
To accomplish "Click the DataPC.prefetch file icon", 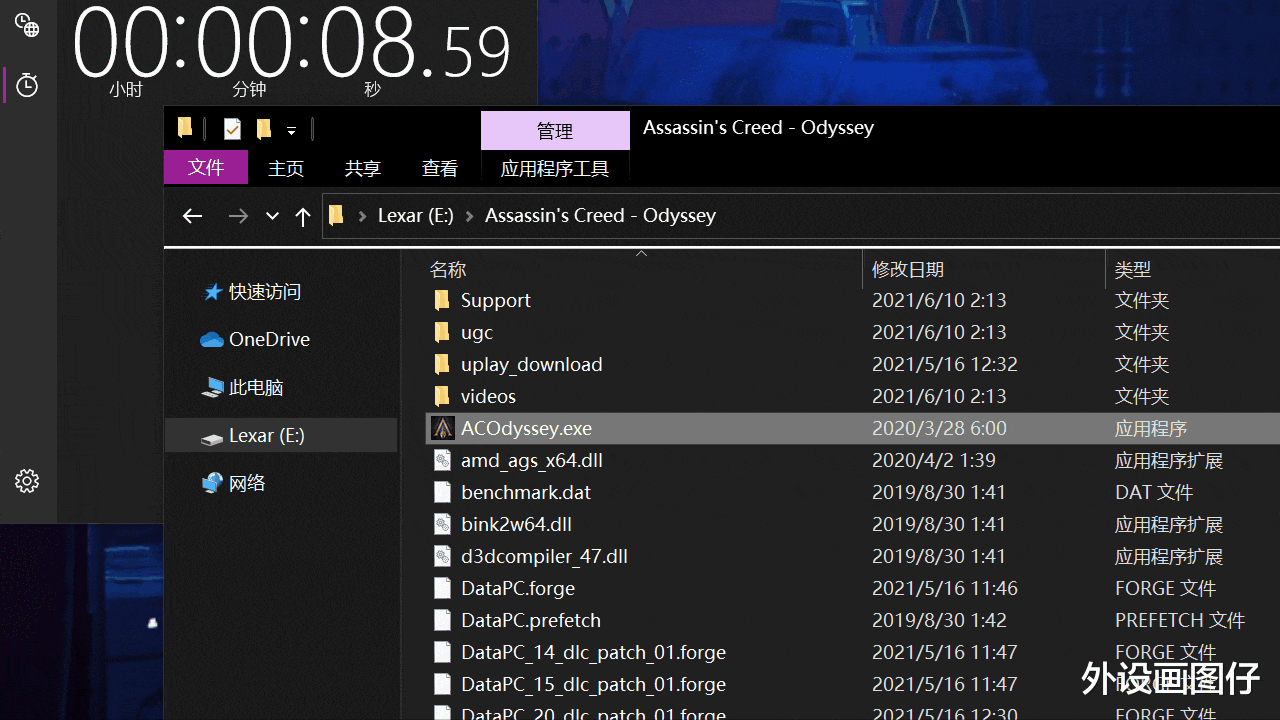I will (443, 620).
